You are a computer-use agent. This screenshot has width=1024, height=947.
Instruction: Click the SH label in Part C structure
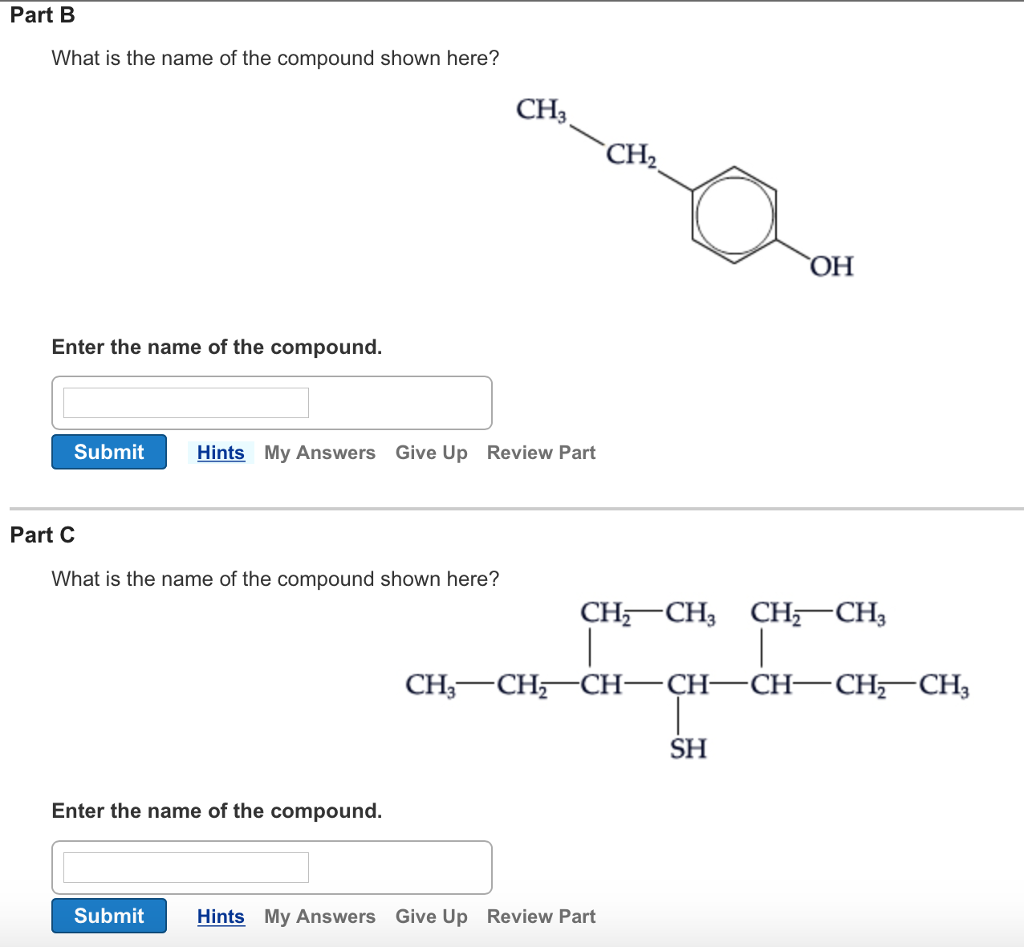tap(688, 747)
